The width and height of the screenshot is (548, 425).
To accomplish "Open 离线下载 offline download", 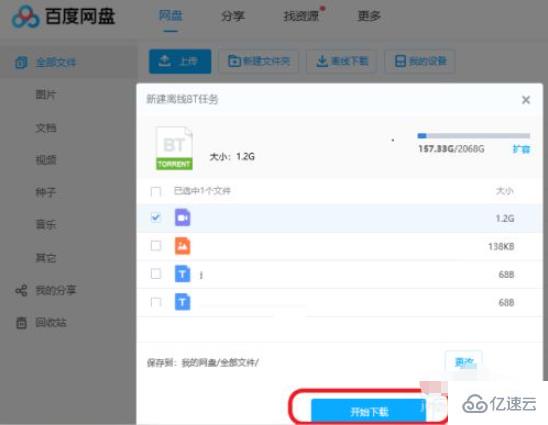I will 342,62.
